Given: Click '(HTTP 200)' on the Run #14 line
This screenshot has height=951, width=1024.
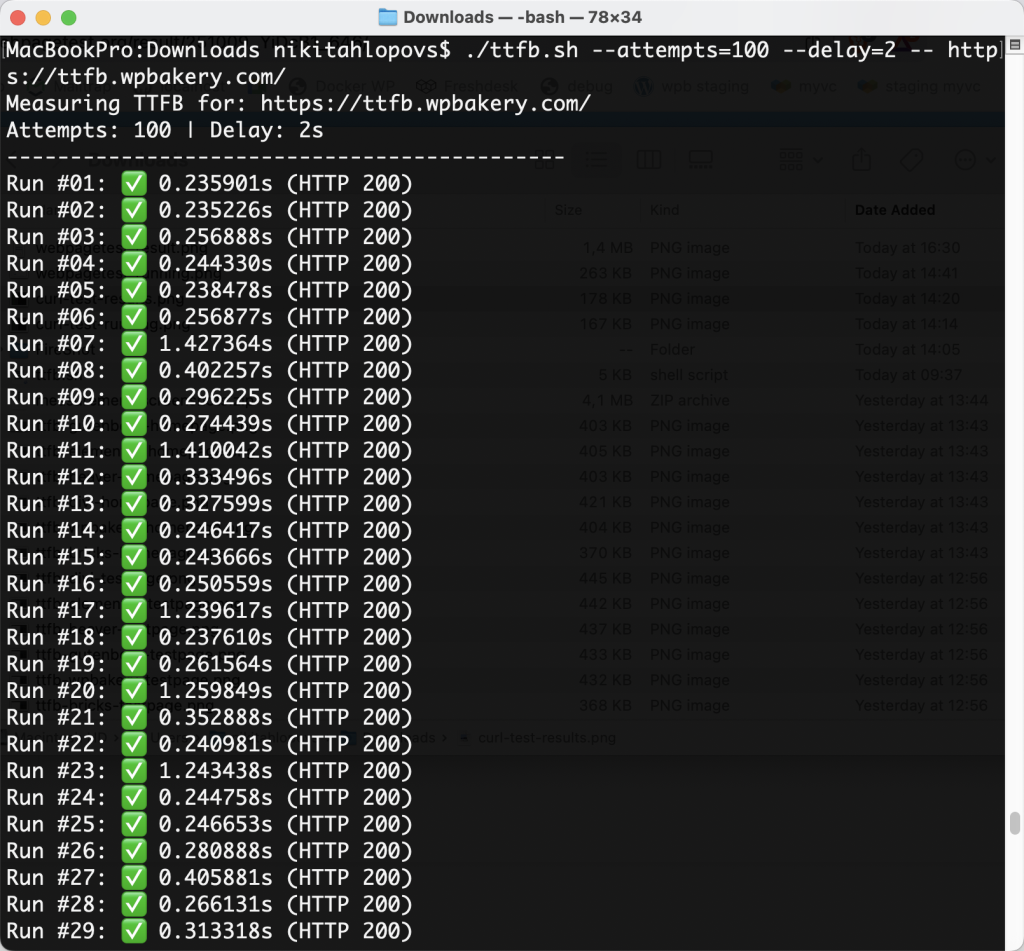Looking at the screenshot, I should (349, 530).
